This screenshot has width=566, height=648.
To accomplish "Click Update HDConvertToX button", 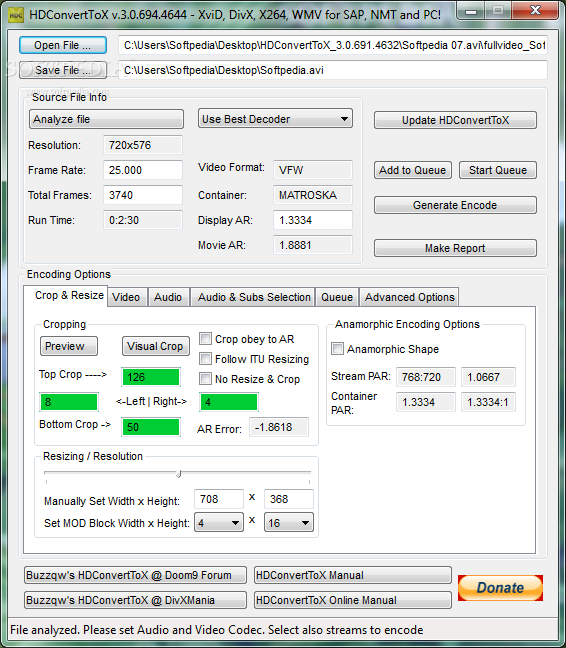I will 455,120.
